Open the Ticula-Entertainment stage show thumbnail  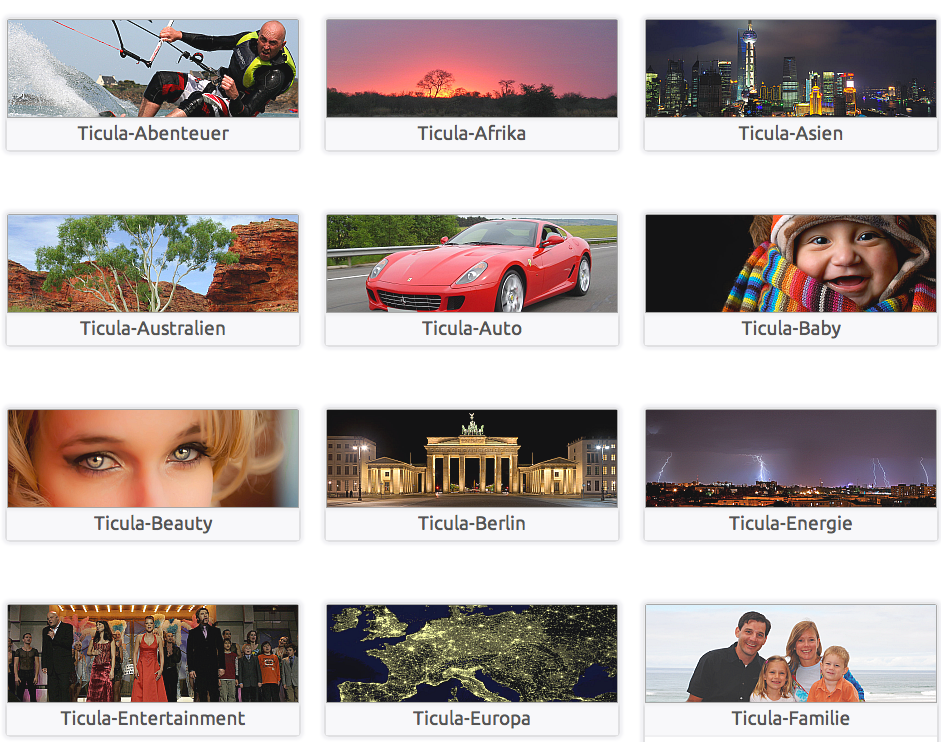[153, 654]
